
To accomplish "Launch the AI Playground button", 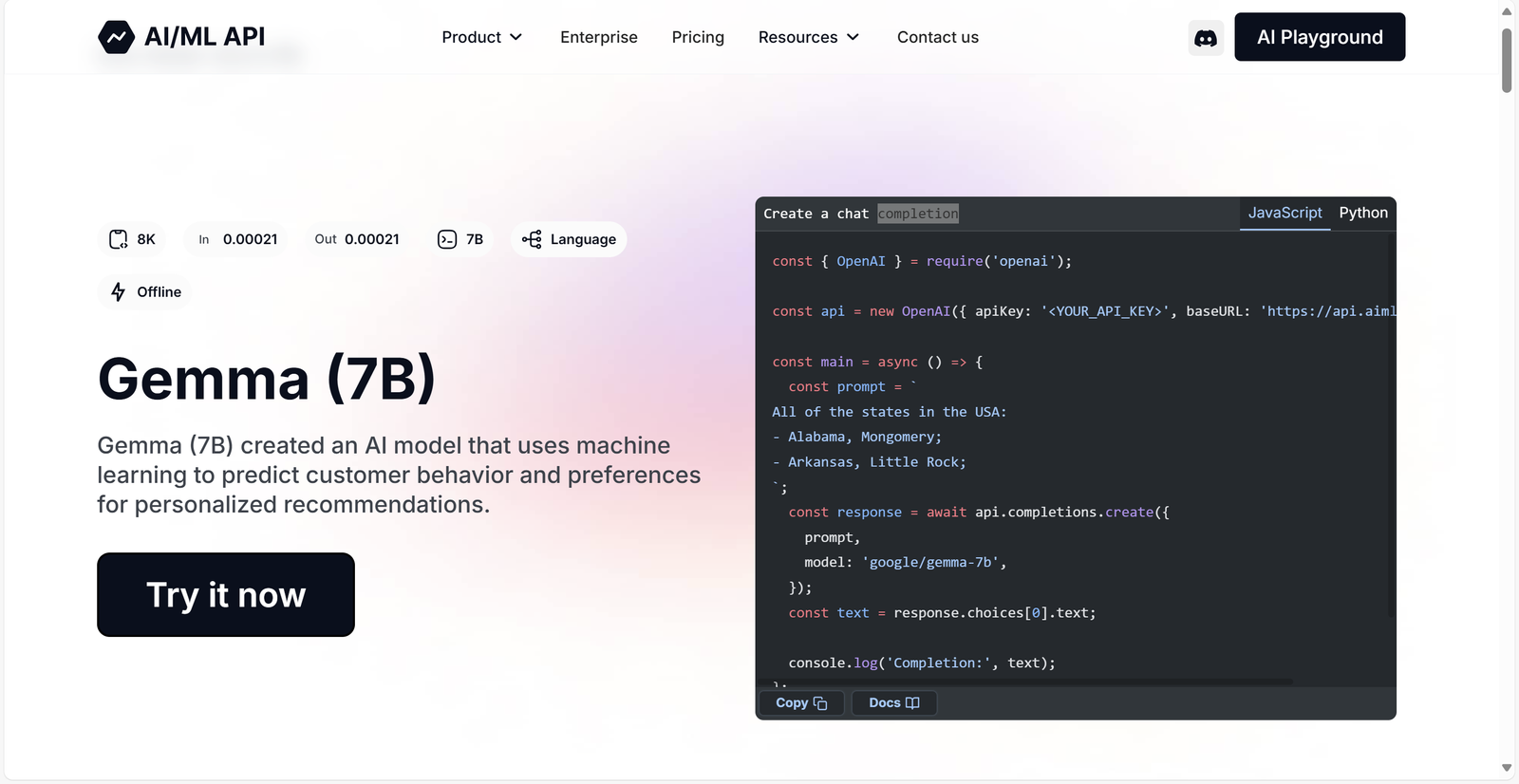I will 1320,37.
